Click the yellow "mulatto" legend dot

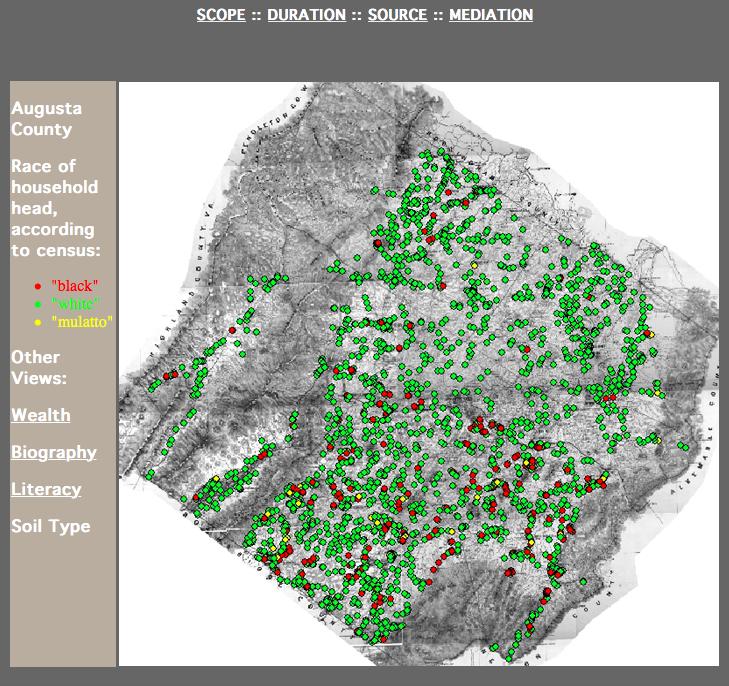pyautogui.click(x=38, y=322)
